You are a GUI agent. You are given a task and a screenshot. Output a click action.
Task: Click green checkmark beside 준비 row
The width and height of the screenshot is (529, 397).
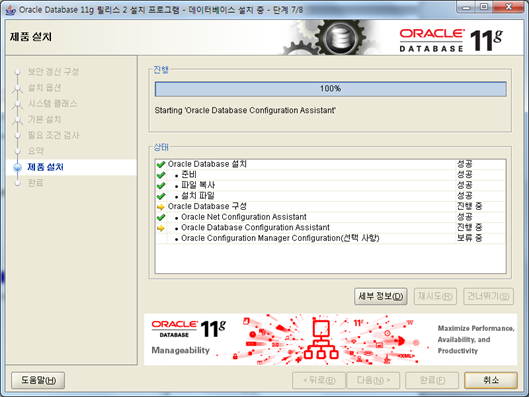point(161,175)
